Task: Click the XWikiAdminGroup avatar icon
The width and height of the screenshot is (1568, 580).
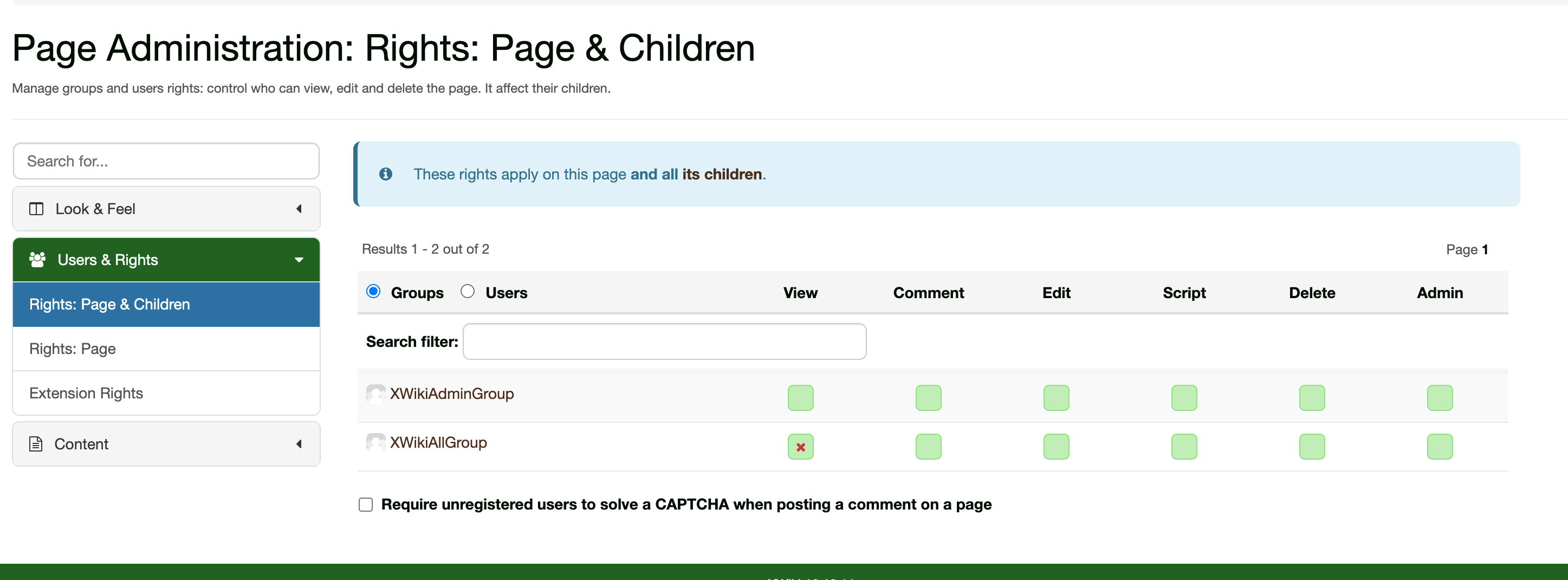Action: 375,394
